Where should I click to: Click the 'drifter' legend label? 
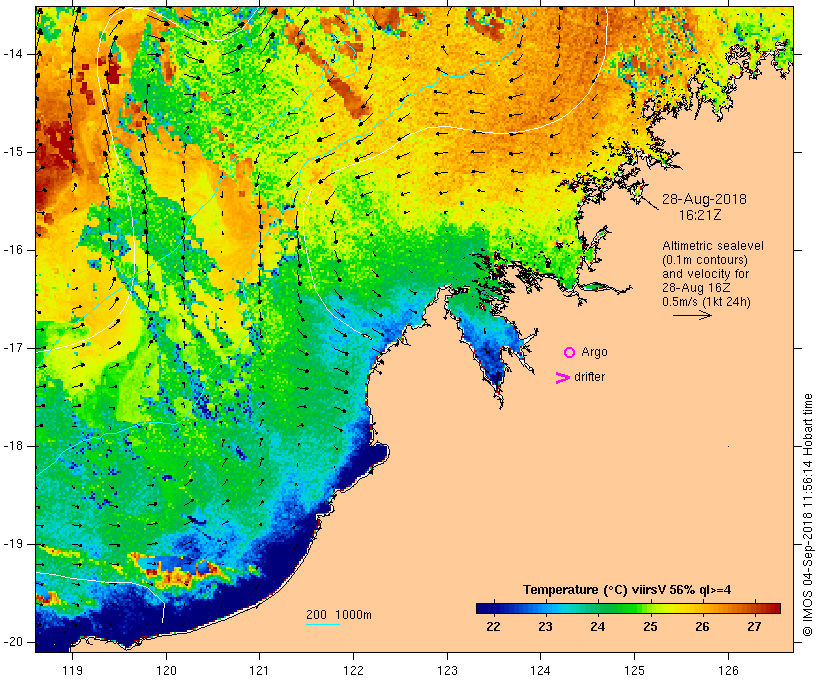pos(589,377)
